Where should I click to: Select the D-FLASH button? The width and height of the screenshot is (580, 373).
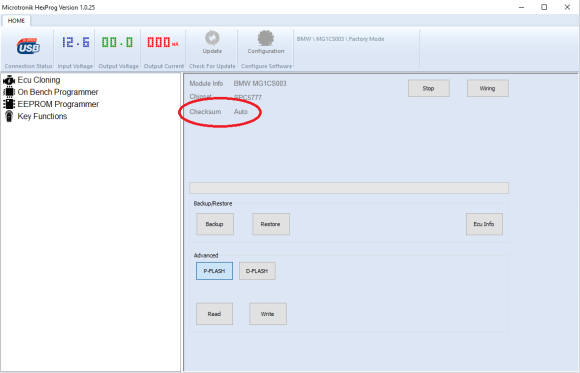[257, 271]
